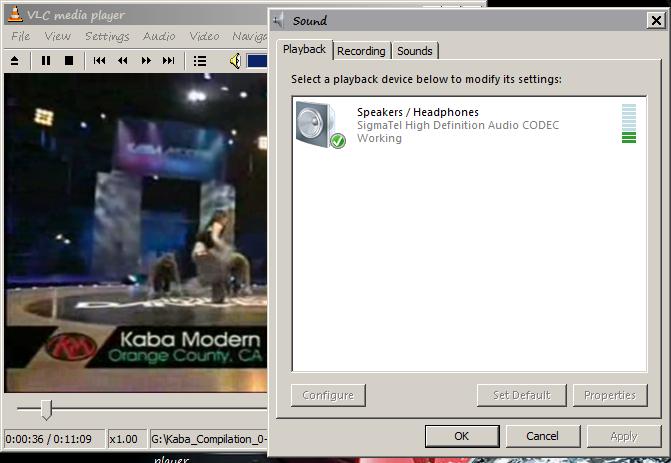
Task: Confirm with the OK button
Action: pos(462,436)
